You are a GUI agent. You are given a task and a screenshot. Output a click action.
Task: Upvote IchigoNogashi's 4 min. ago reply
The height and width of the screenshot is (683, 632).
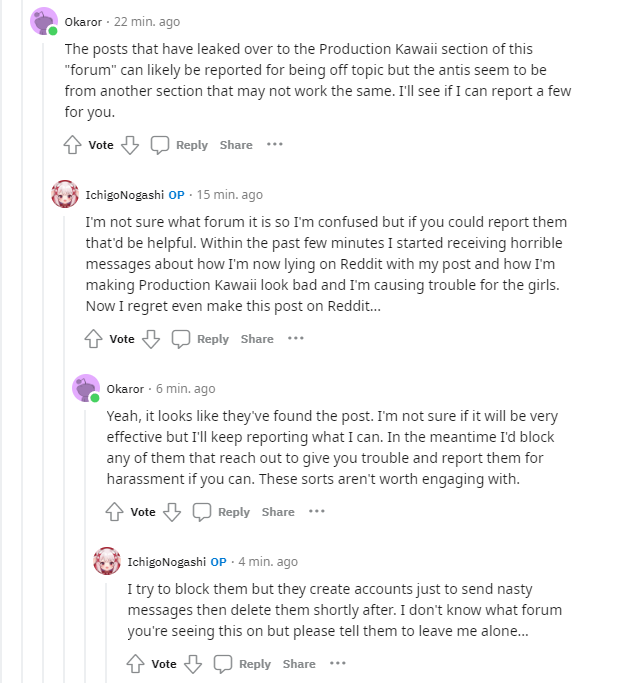click(135, 664)
